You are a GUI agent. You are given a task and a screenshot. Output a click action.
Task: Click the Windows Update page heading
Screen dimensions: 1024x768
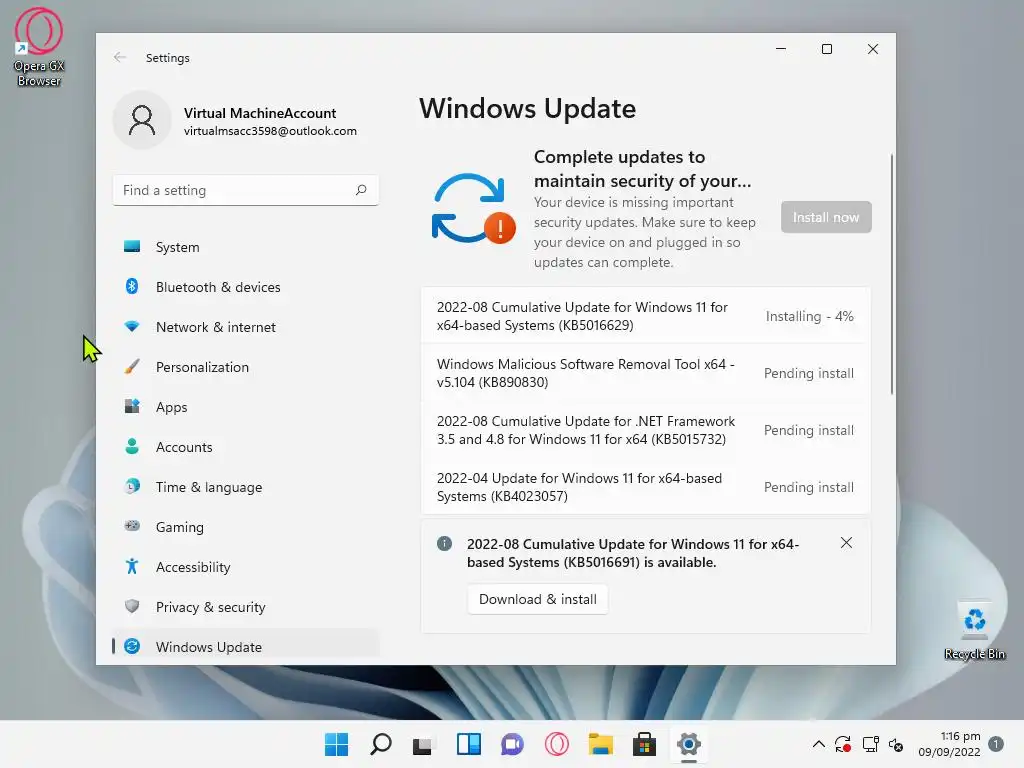point(527,108)
